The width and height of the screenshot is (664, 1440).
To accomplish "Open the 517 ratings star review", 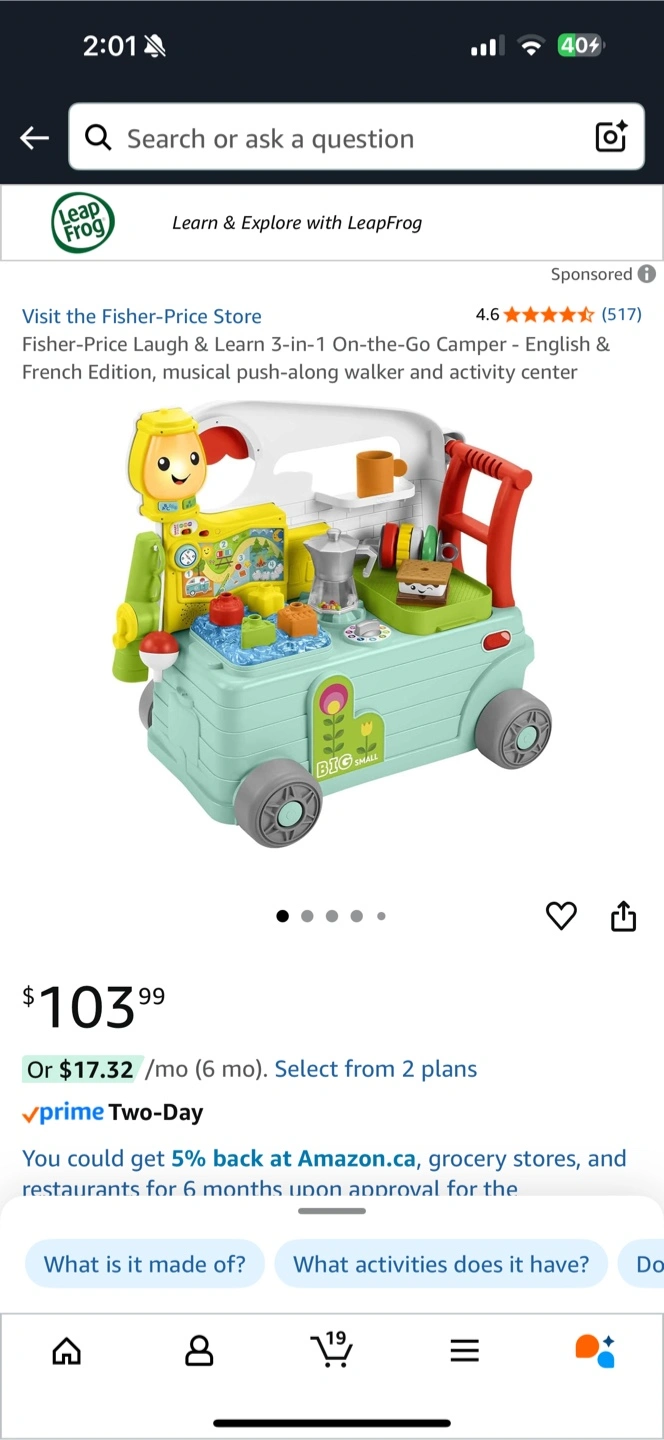I will [559, 315].
